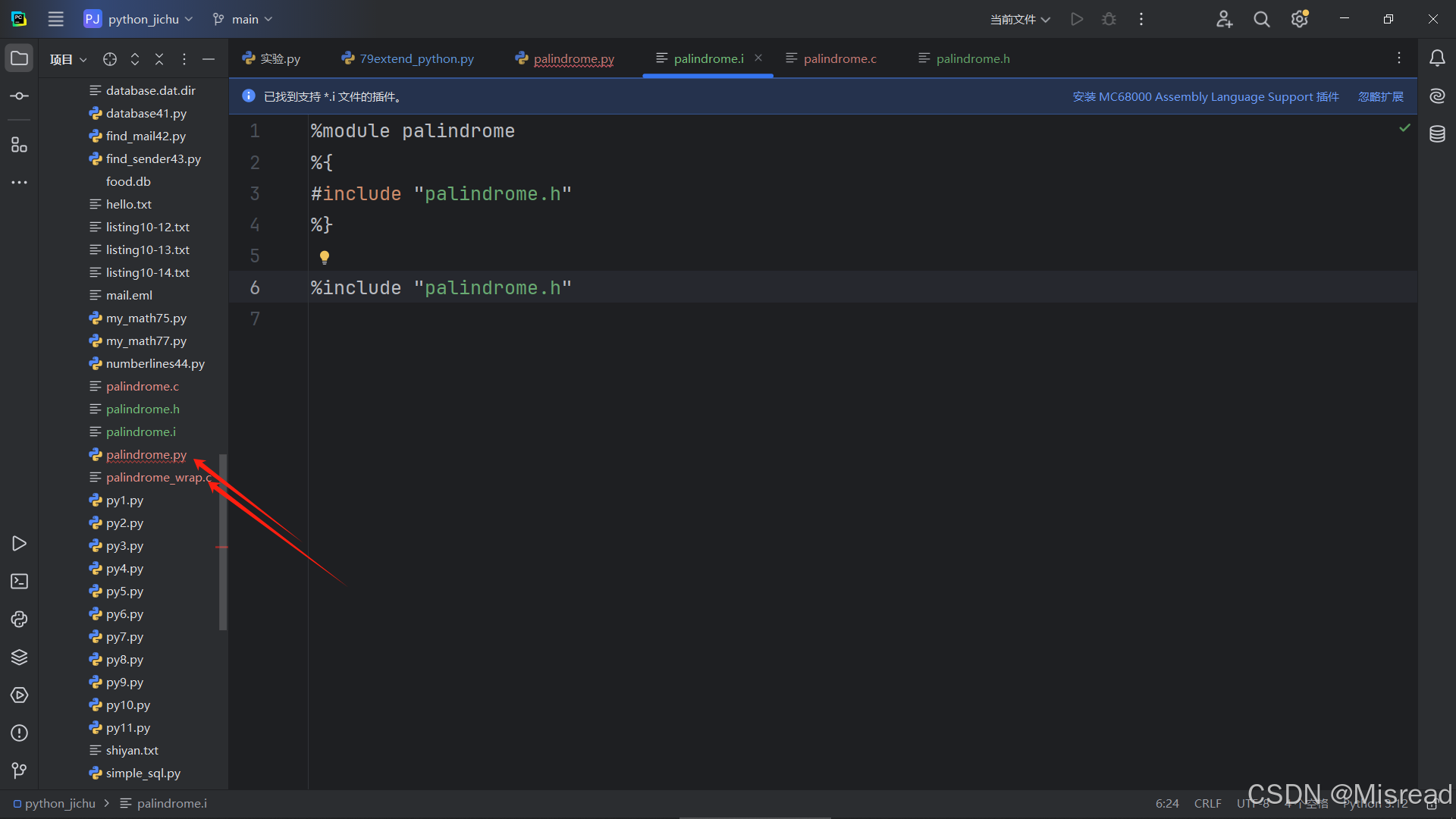
Task: Open the Database tool window
Action: (x=1437, y=134)
